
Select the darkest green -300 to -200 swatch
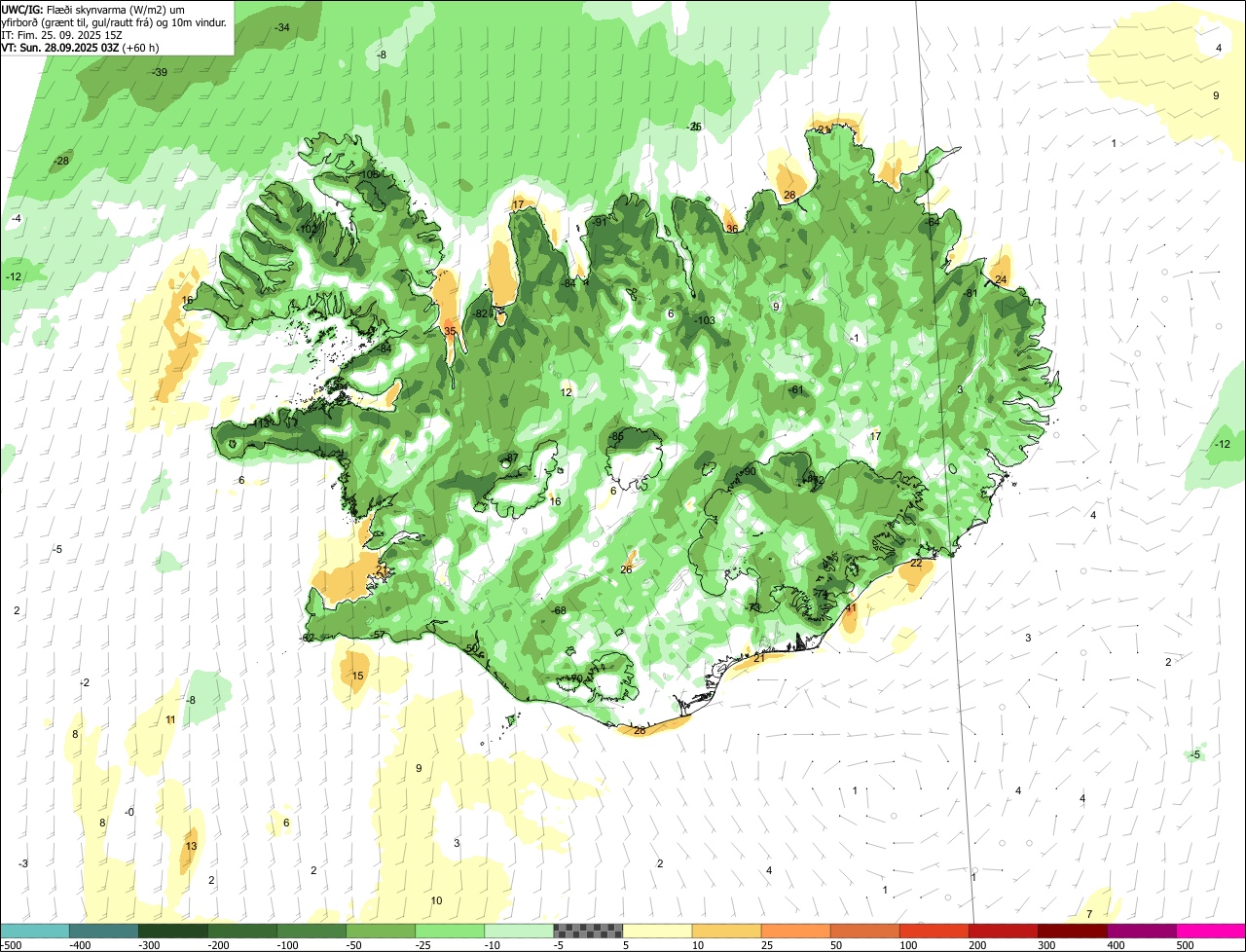pos(172,932)
